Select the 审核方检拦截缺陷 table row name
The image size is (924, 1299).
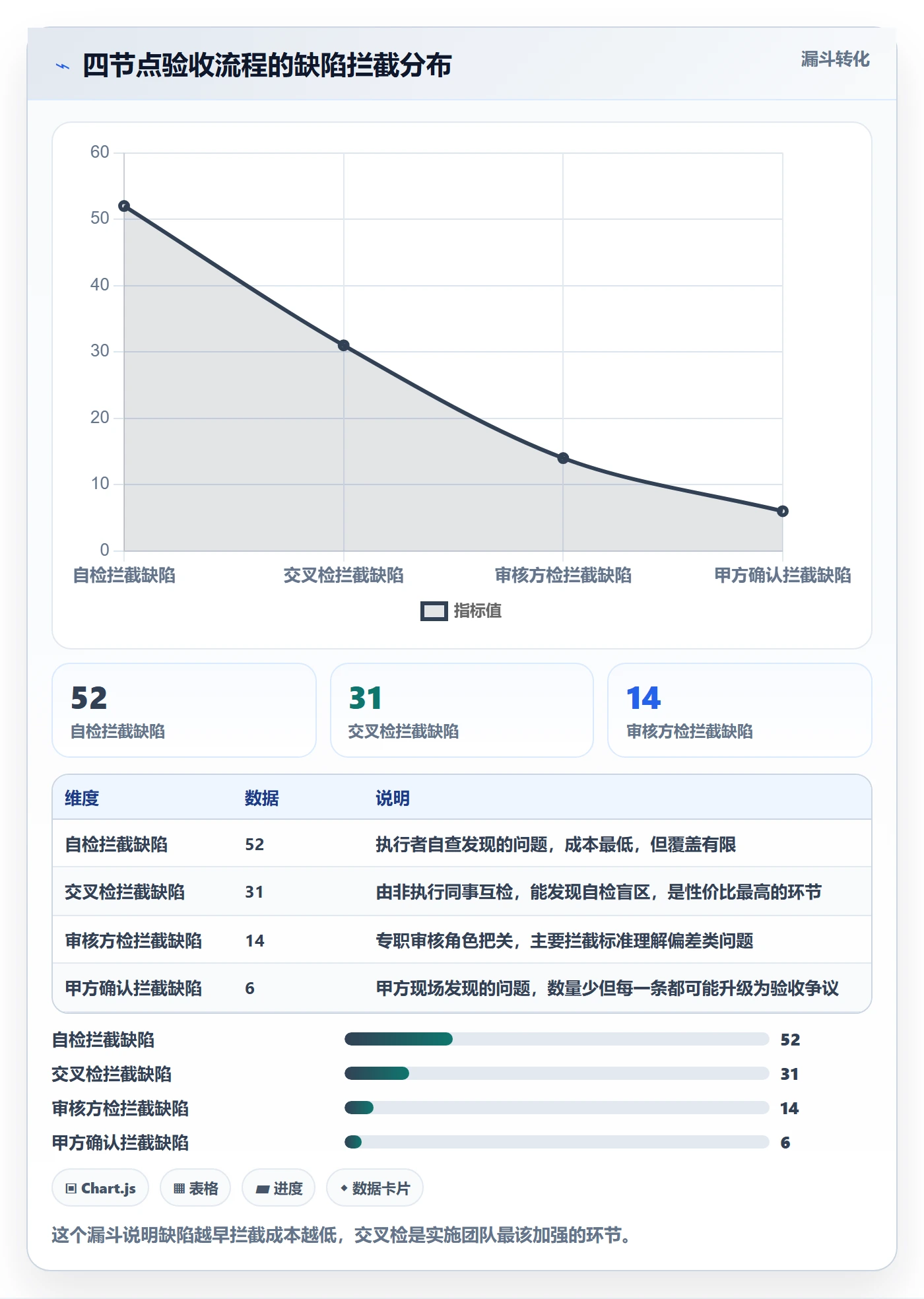point(133,941)
